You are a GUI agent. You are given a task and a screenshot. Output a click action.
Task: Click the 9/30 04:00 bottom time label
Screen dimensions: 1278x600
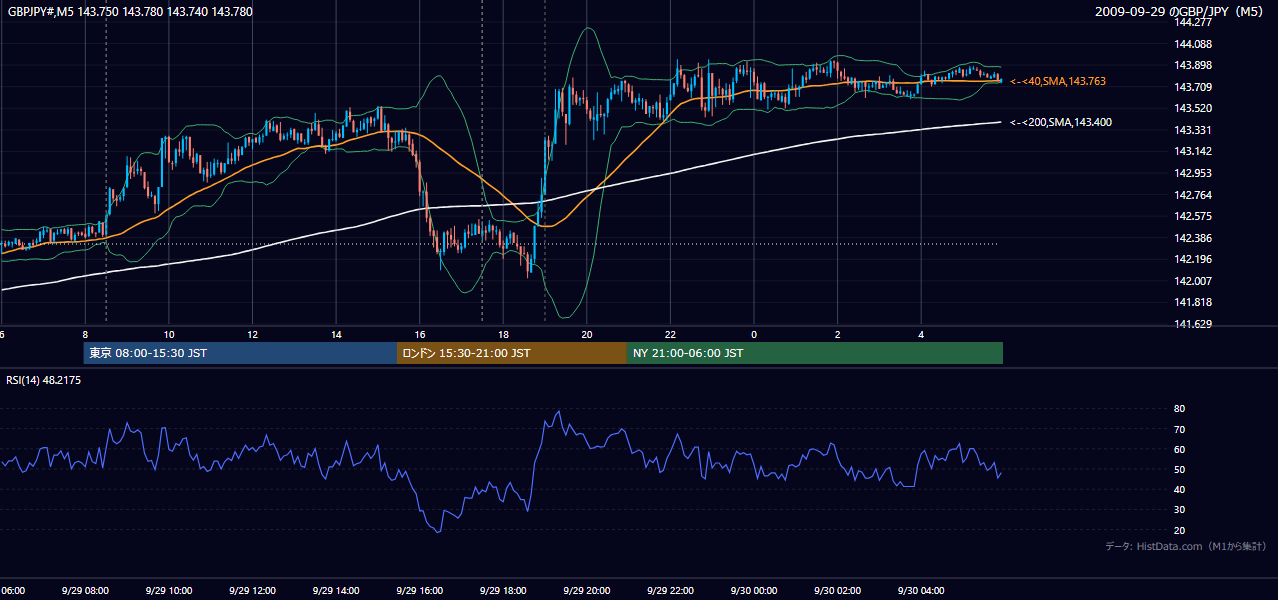point(921,591)
